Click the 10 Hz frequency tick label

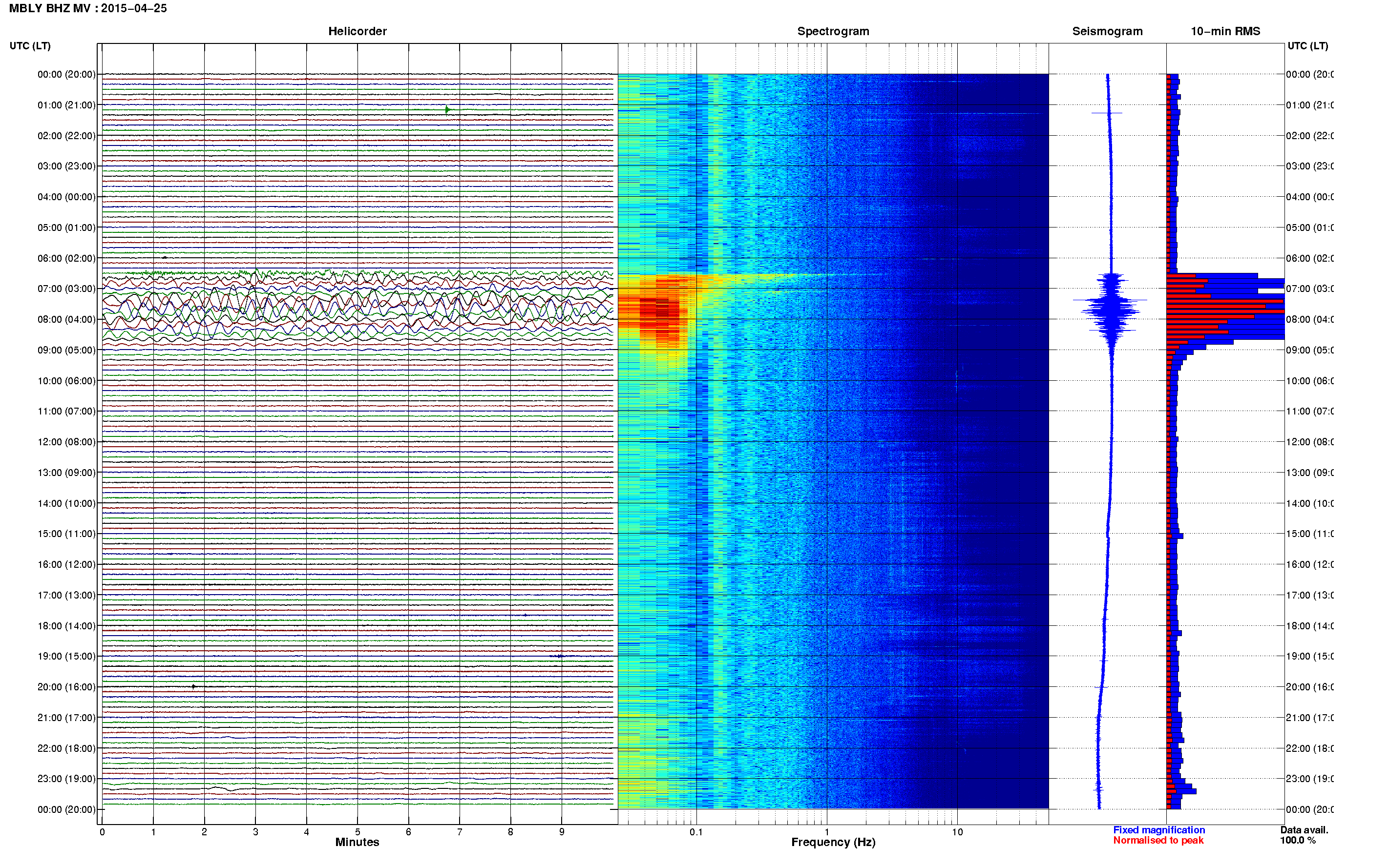pyautogui.click(x=957, y=832)
